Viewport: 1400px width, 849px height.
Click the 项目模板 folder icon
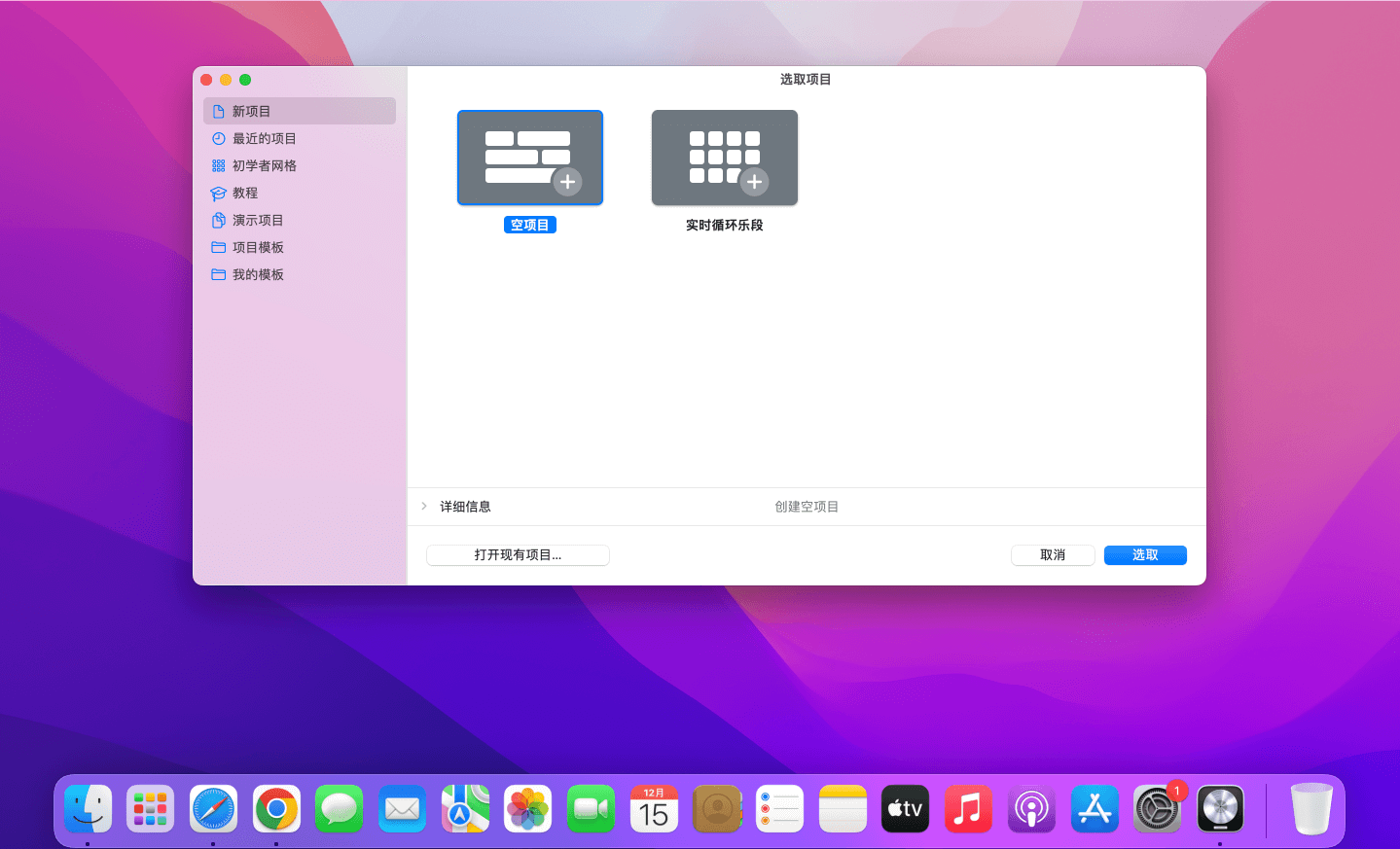(x=219, y=247)
